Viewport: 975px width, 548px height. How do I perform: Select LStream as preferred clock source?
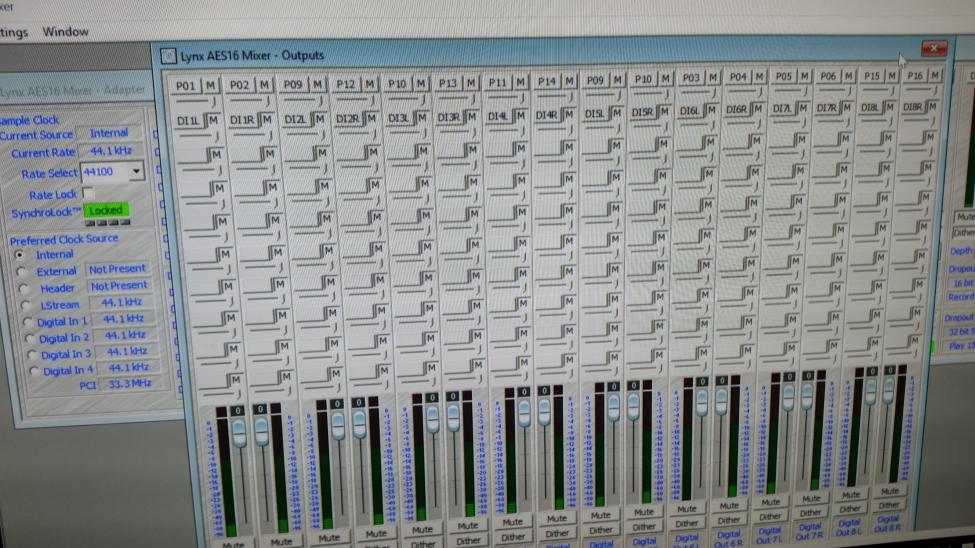click(25, 305)
